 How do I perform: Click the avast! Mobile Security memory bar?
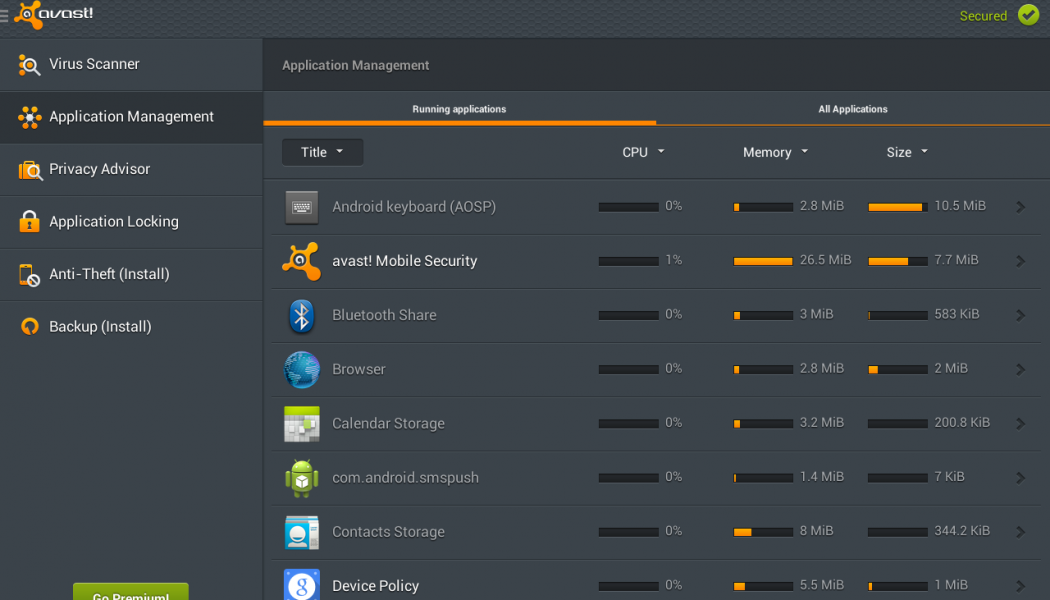click(763, 261)
